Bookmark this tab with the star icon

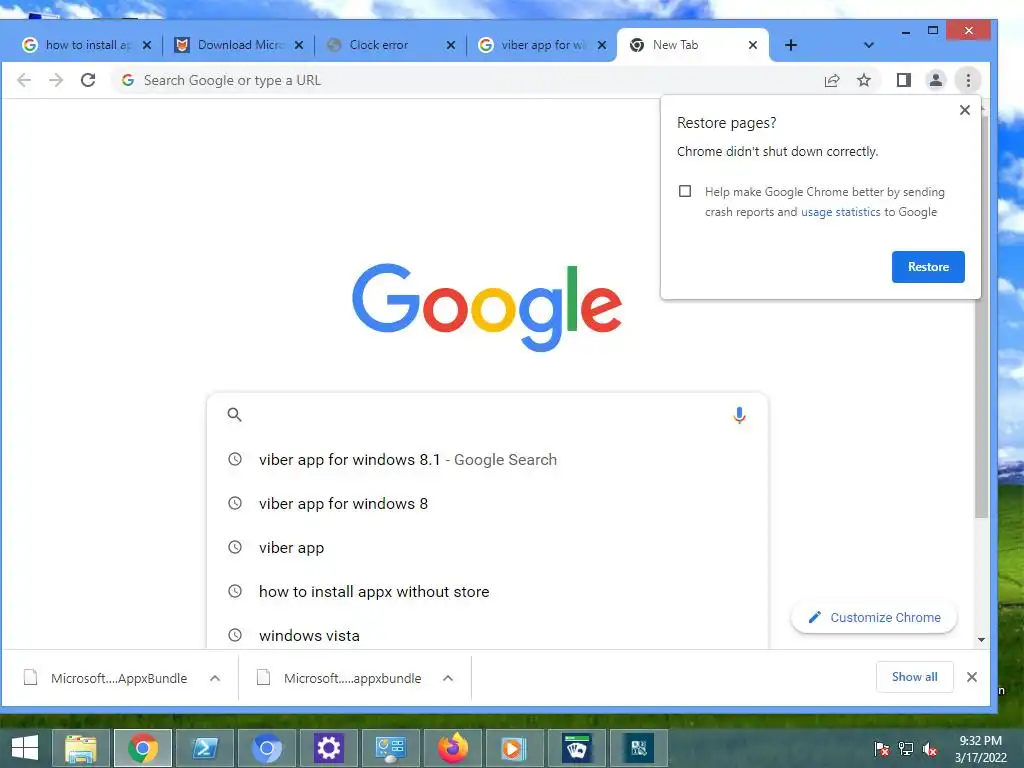coord(864,80)
